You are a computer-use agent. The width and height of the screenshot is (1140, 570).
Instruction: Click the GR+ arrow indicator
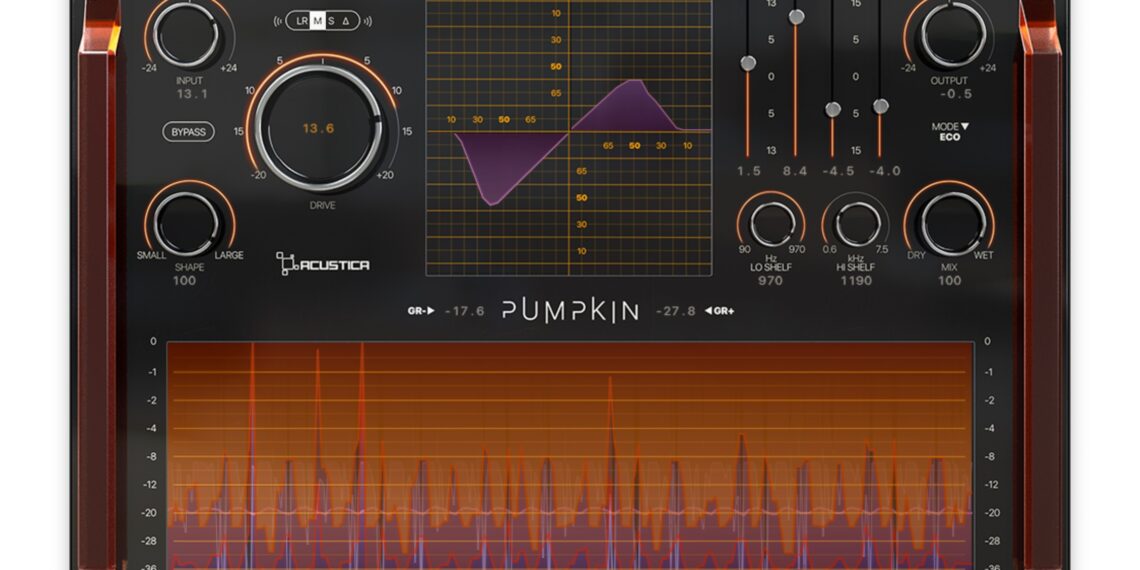point(718,311)
